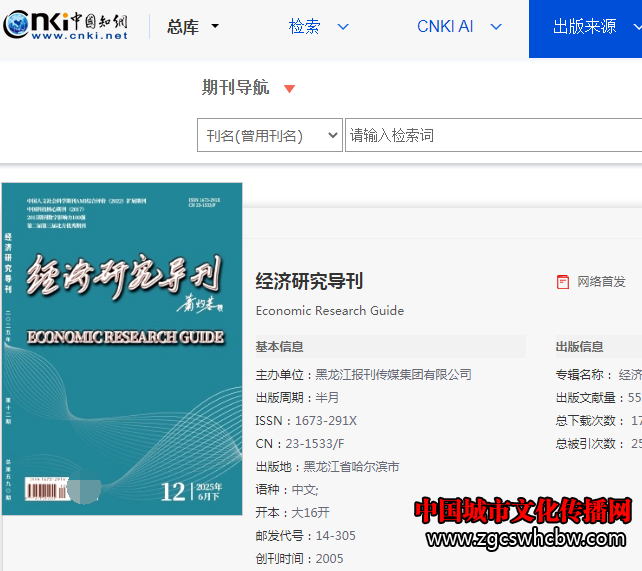
Task: Click the red triangle beside 期刊导航
Action: tap(289, 89)
